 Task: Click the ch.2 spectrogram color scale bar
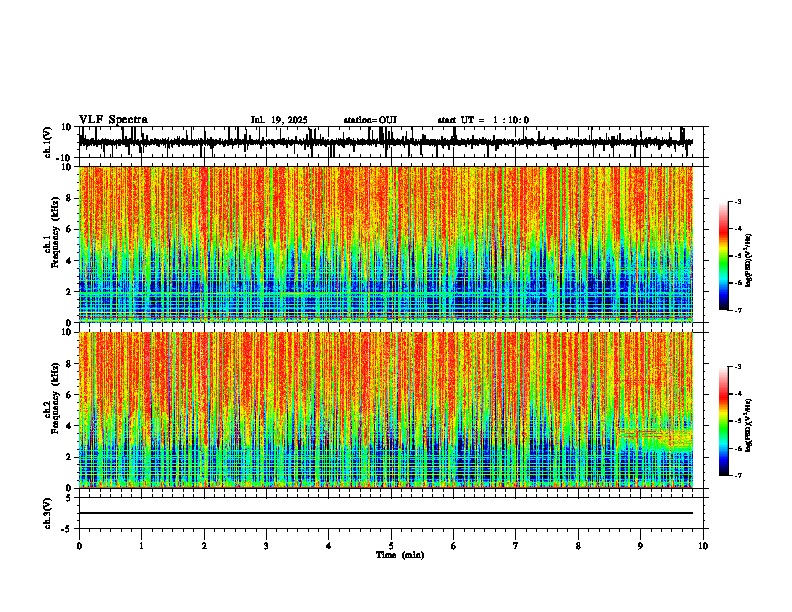pyautogui.click(x=724, y=421)
